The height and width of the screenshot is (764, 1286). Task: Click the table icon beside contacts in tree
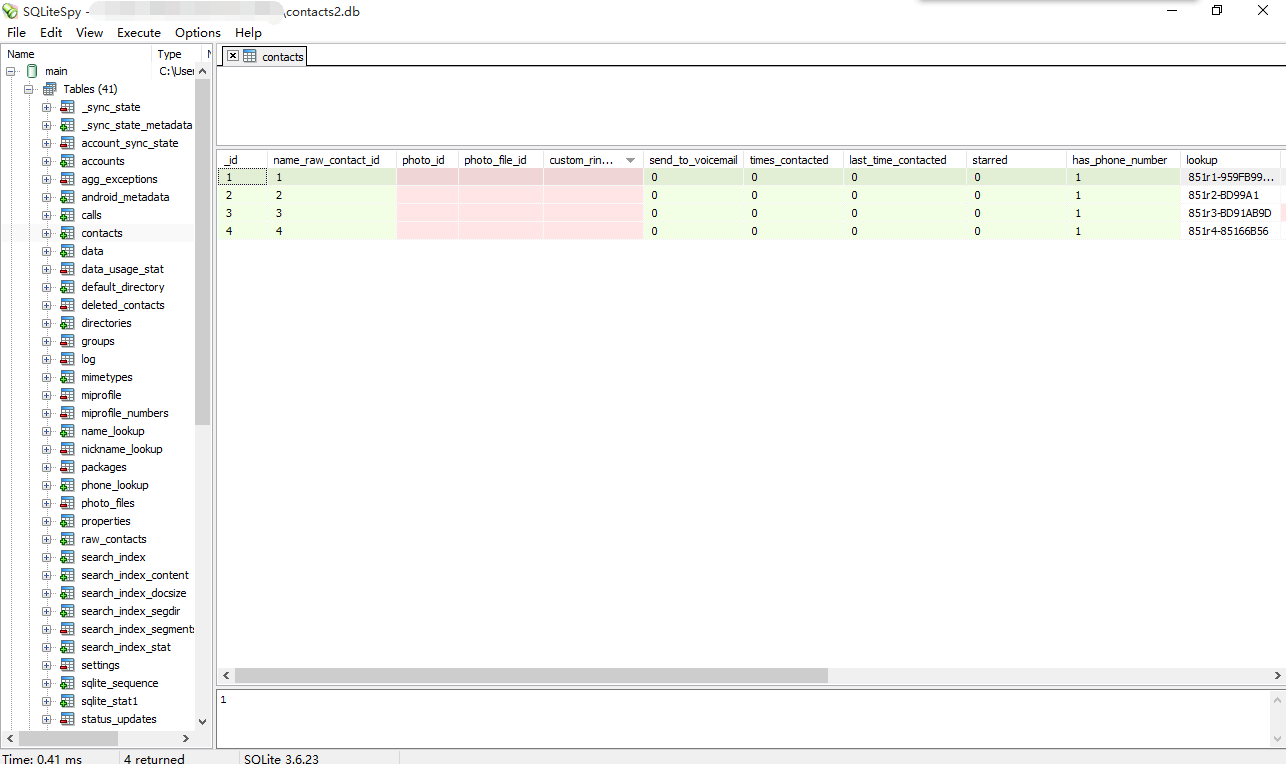tap(67, 233)
